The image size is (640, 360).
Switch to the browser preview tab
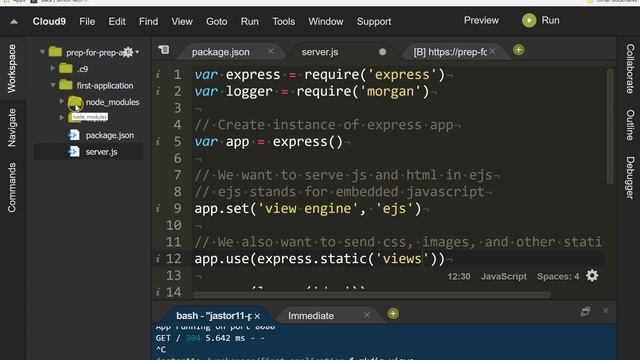click(450, 52)
